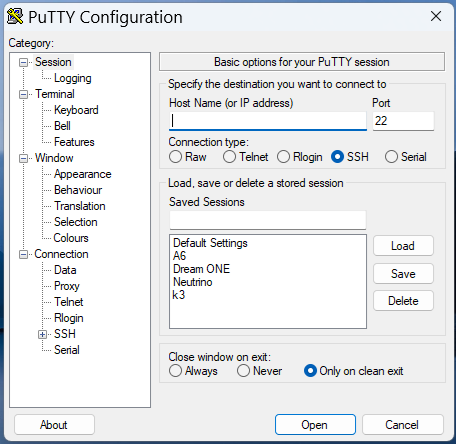Collapse the Session tree node
Image resolution: width=456 pixels, height=444 pixels.
pos(23,62)
